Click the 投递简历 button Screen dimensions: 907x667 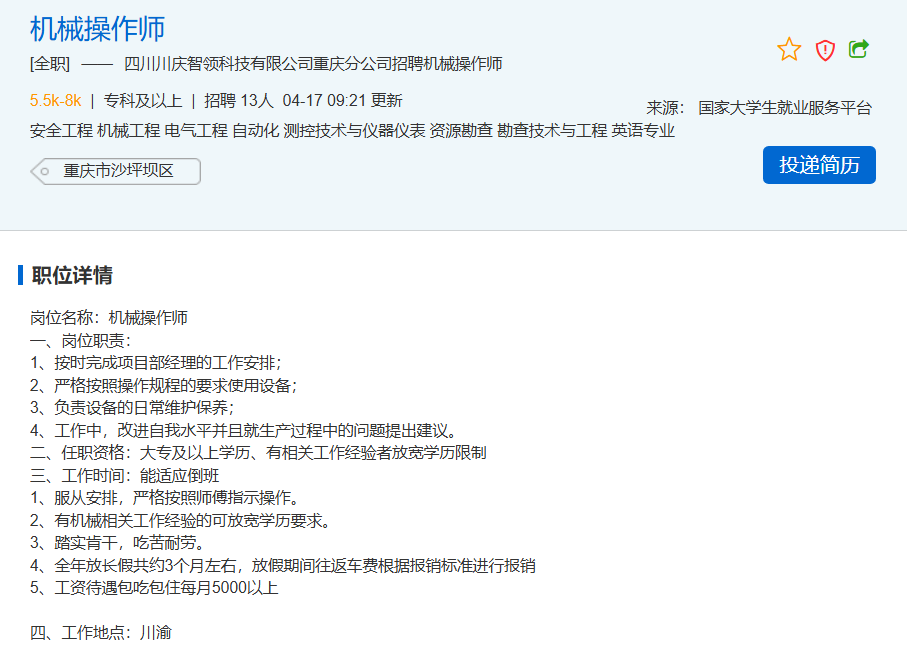tap(819, 165)
